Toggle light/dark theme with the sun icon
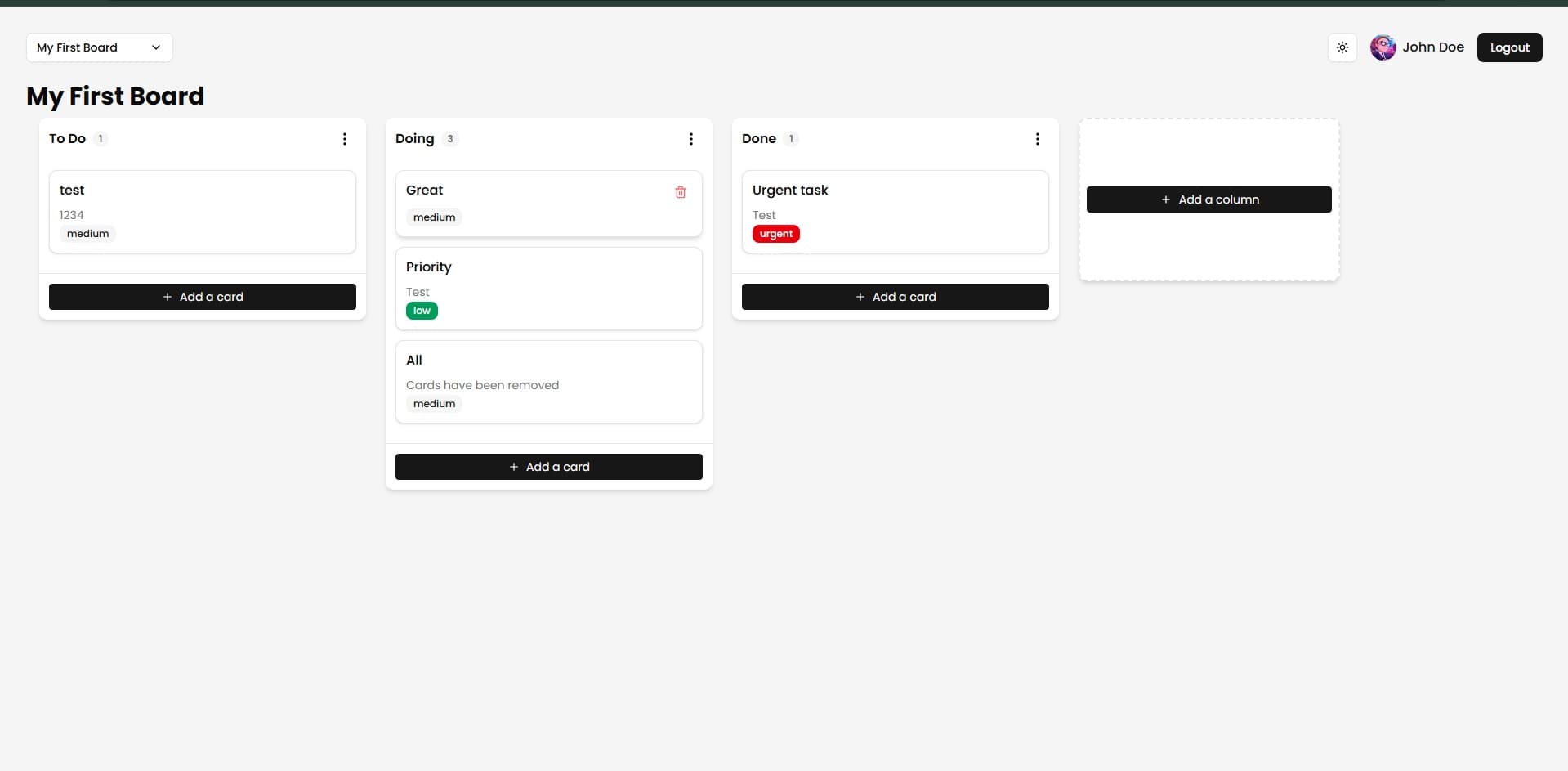Image resolution: width=1568 pixels, height=771 pixels. tap(1342, 47)
